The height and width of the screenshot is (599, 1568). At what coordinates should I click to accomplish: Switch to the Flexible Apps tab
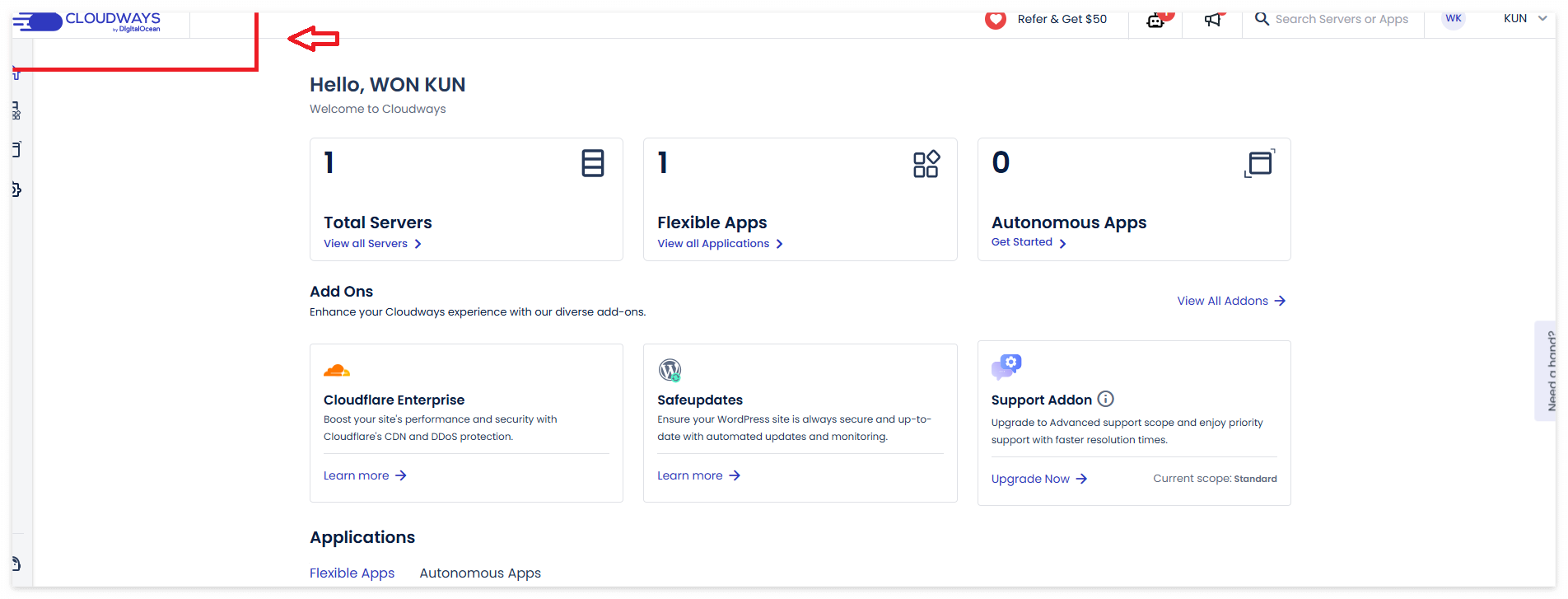coord(352,573)
